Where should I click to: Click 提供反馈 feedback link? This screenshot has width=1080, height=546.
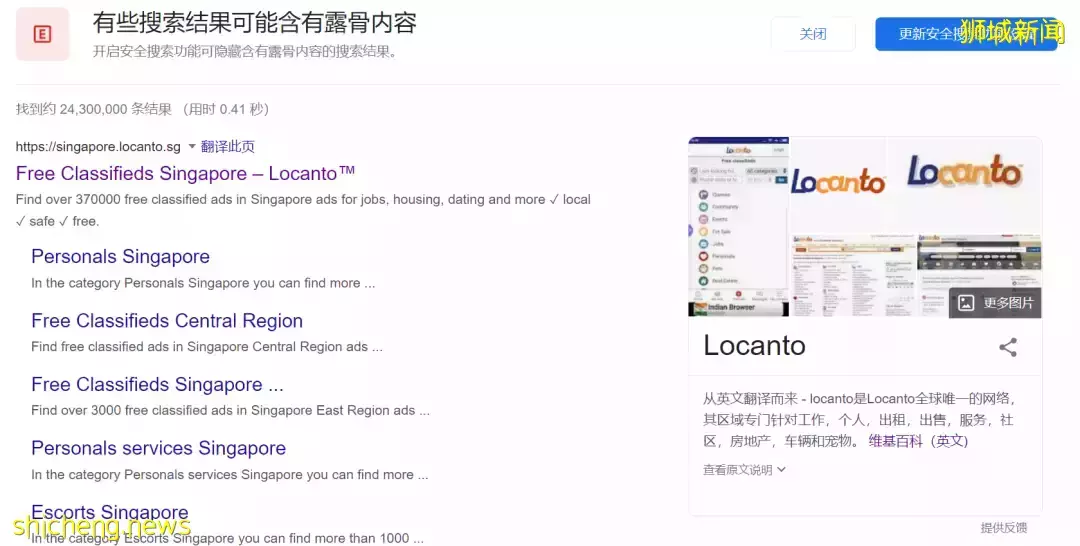pyautogui.click(x=1004, y=527)
